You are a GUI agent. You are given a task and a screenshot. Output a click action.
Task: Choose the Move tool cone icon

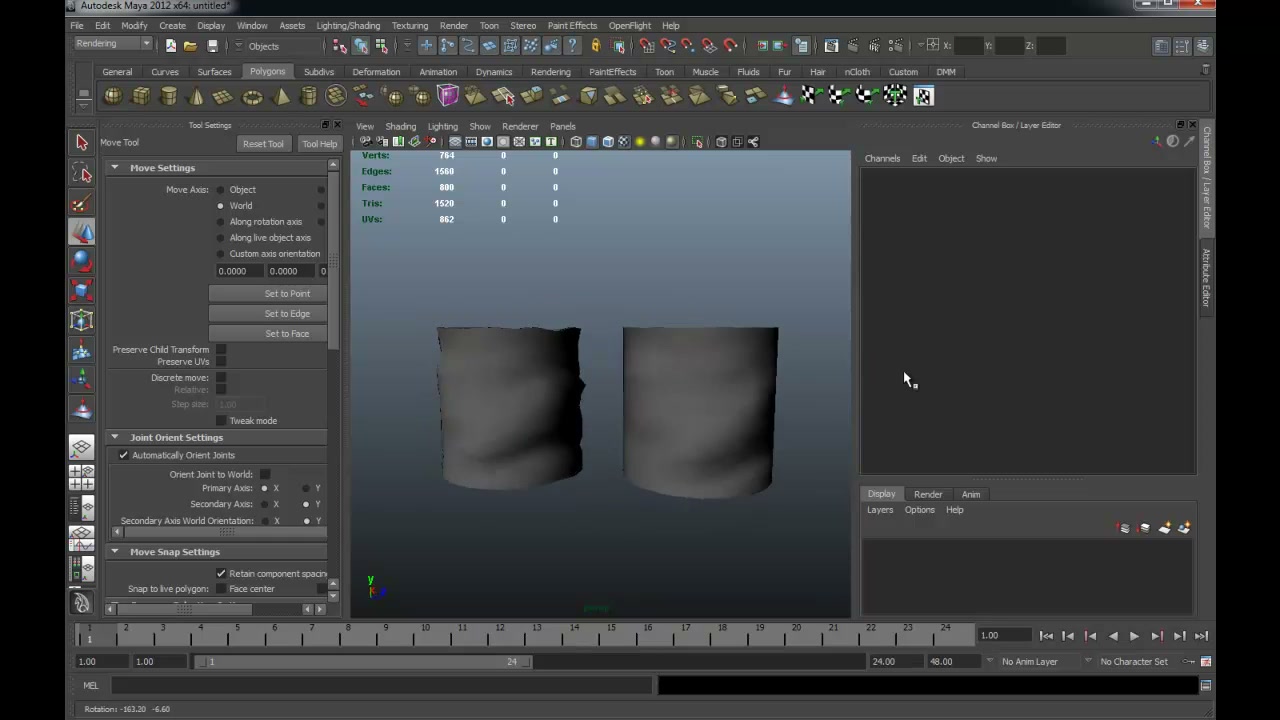[x=82, y=232]
